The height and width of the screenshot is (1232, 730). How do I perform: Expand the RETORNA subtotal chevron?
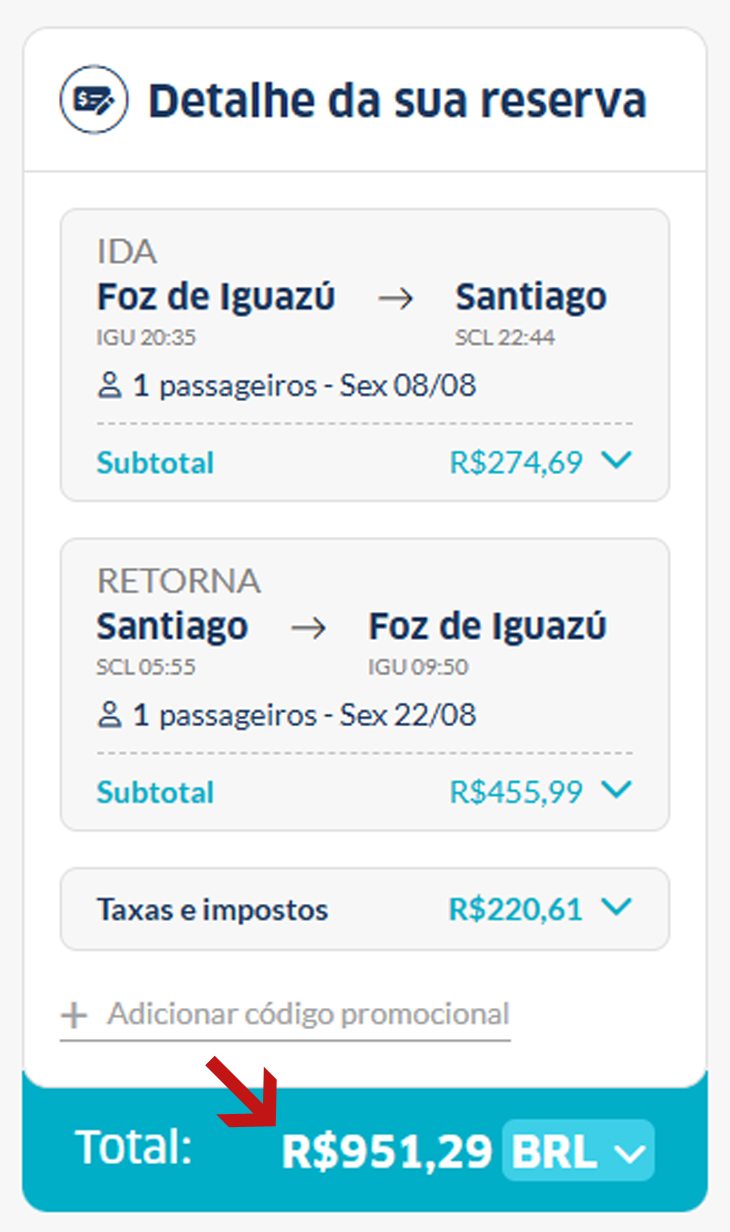click(619, 790)
